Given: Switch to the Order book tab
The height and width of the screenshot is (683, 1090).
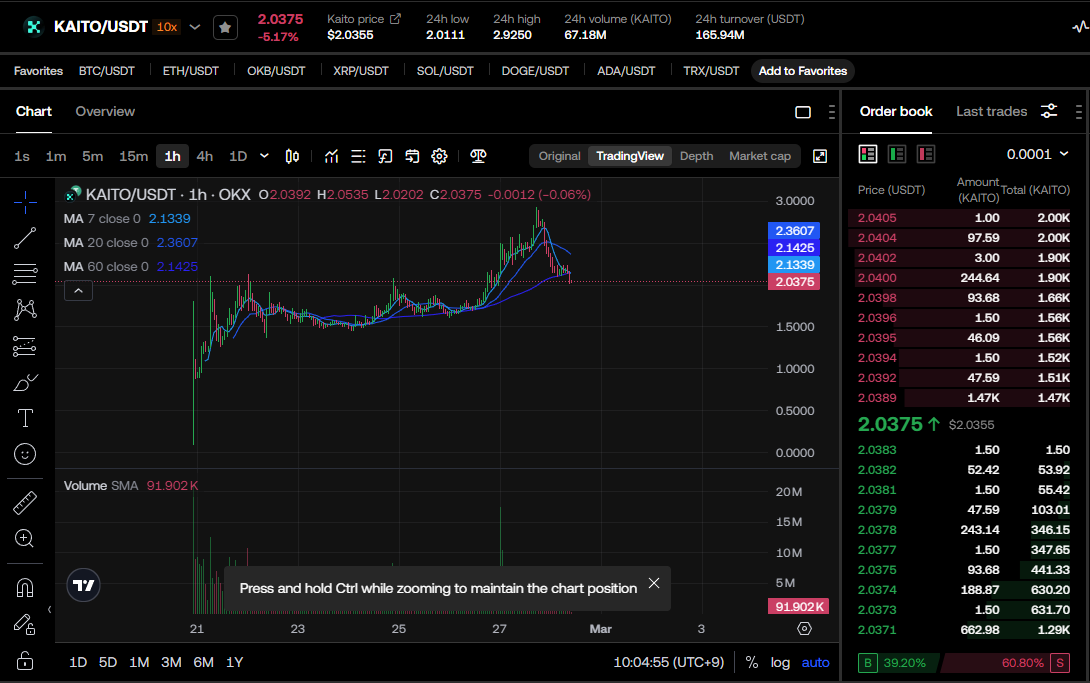Looking at the screenshot, I should point(895,111).
